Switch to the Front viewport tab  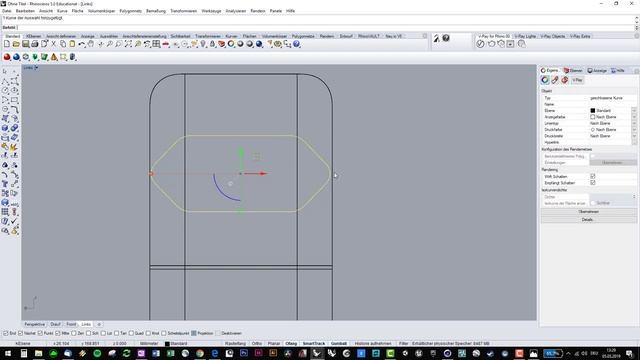point(71,324)
